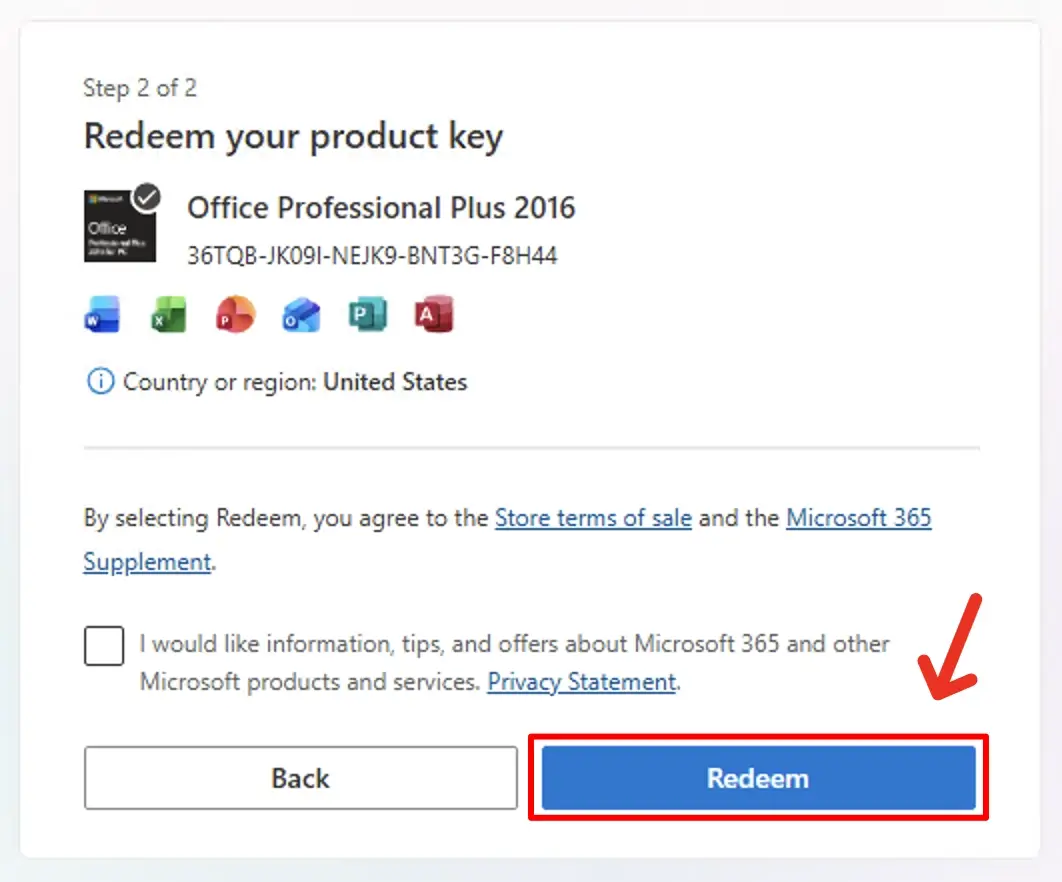Click the Word app icon
1062x882 pixels.
tap(102, 316)
